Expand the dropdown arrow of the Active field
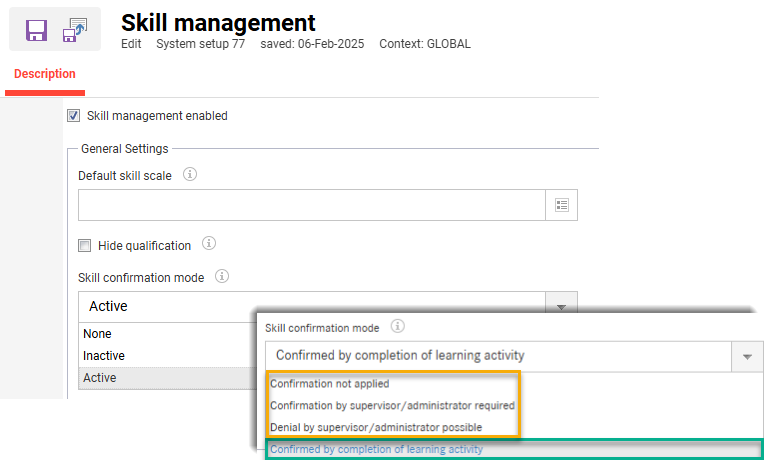Screen dimensions: 764x460 point(561,306)
